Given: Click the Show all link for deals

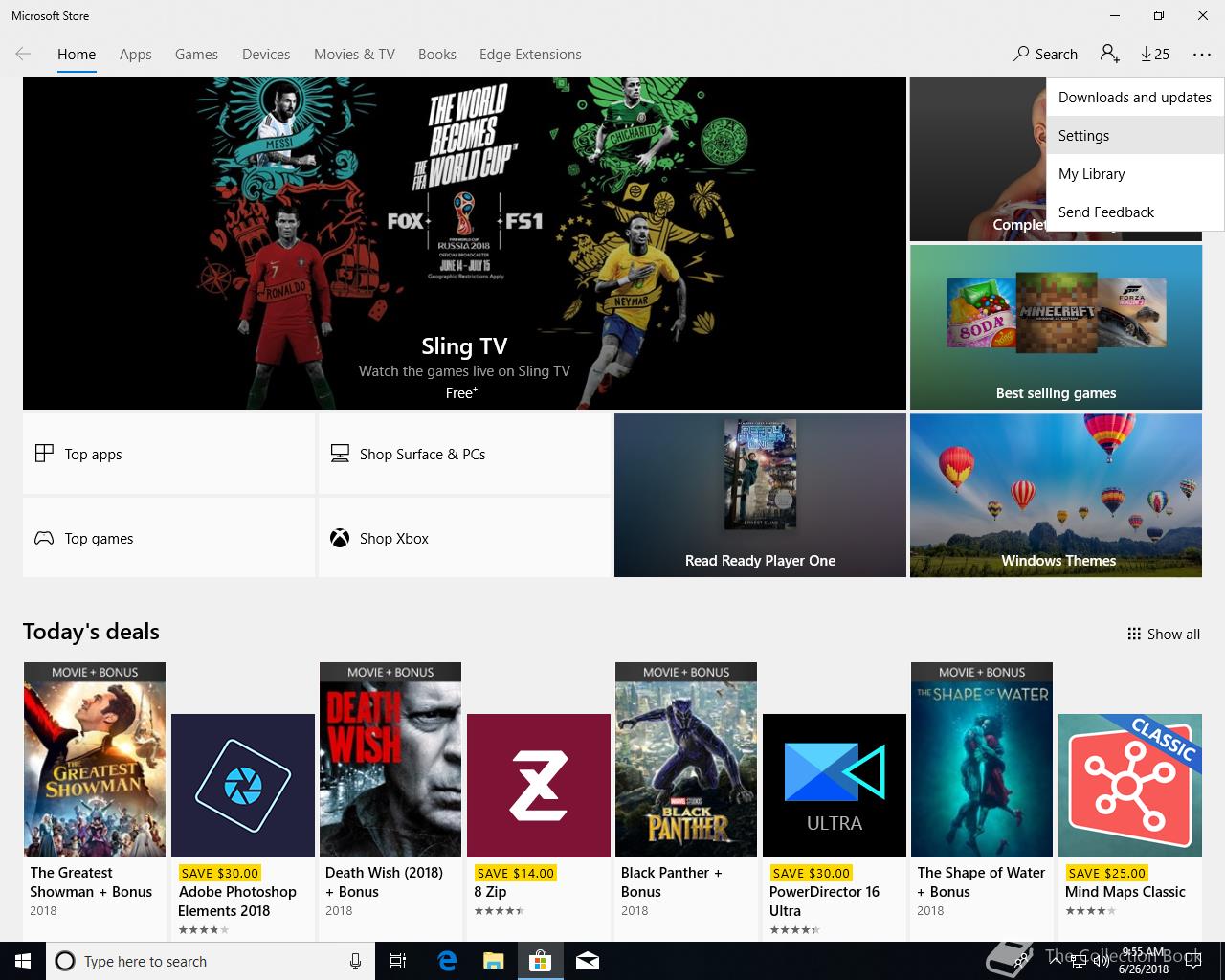Looking at the screenshot, I should (x=1164, y=634).
